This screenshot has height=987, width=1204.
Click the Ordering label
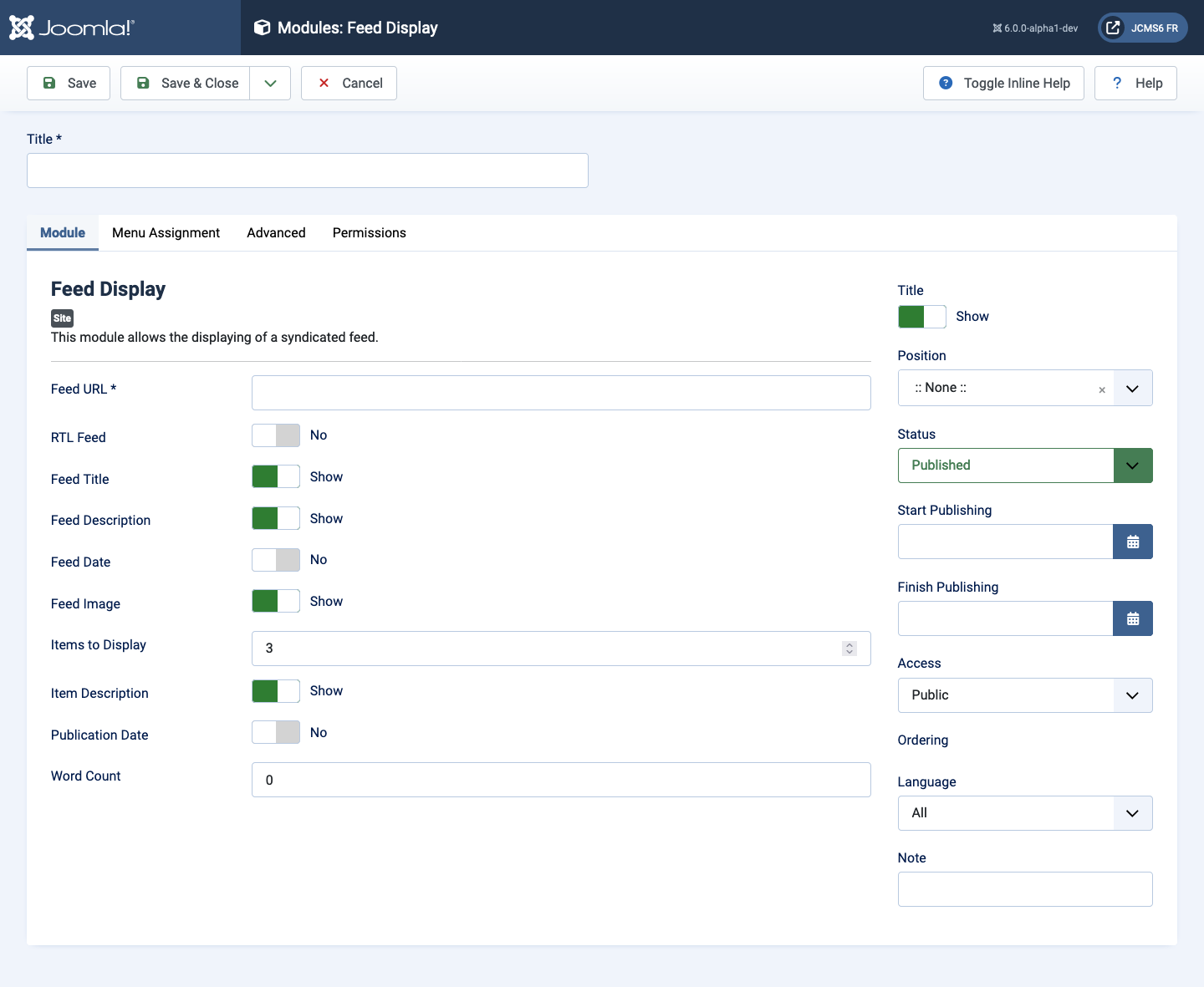(x=923, y=740)
